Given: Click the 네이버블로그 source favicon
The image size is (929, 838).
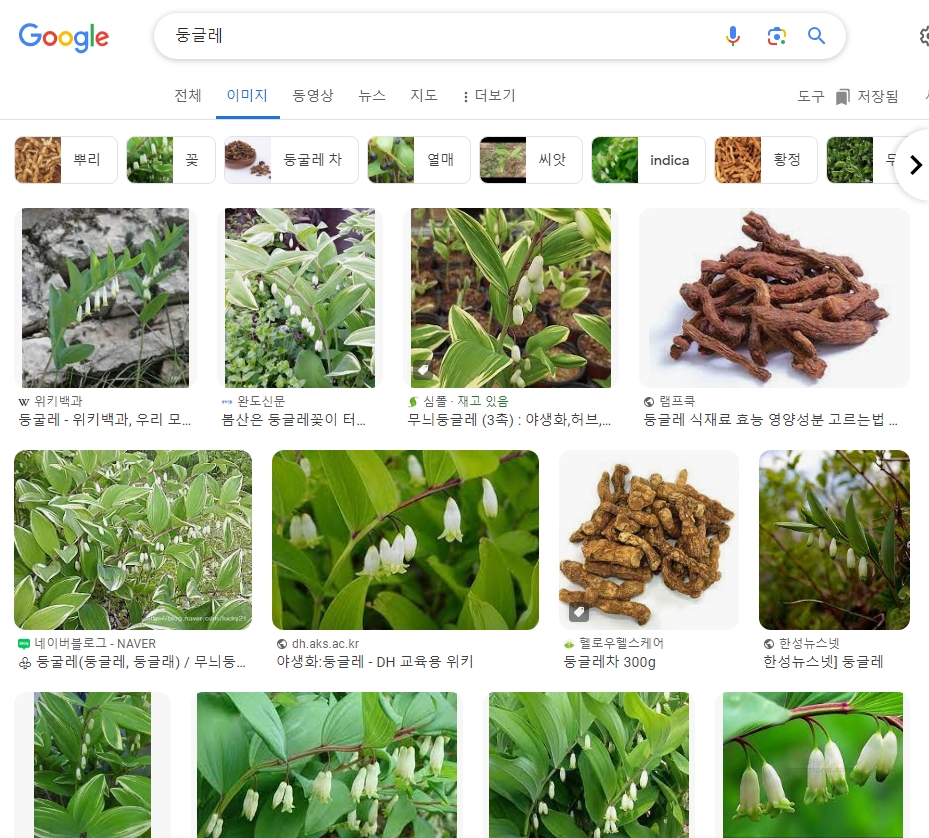Looking at the screenshot, I should pyautogui.click(x=24, y=643).
